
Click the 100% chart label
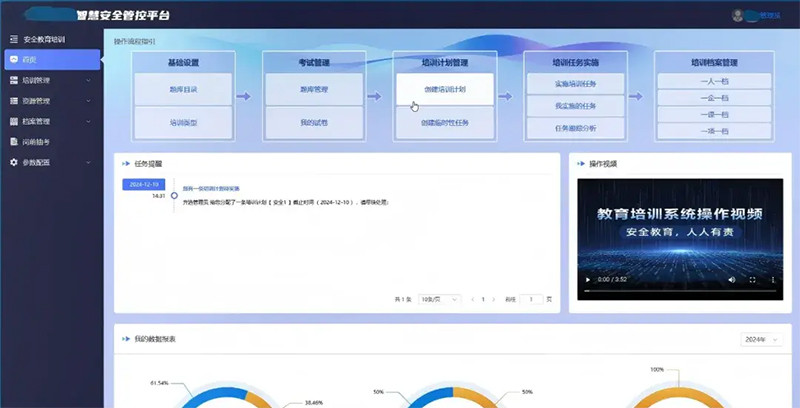(x=657, y=369)
